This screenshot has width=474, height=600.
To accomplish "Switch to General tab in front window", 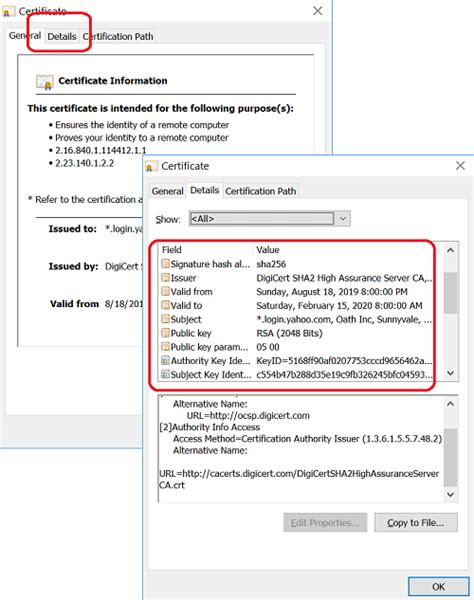I will tap(168, 191).
